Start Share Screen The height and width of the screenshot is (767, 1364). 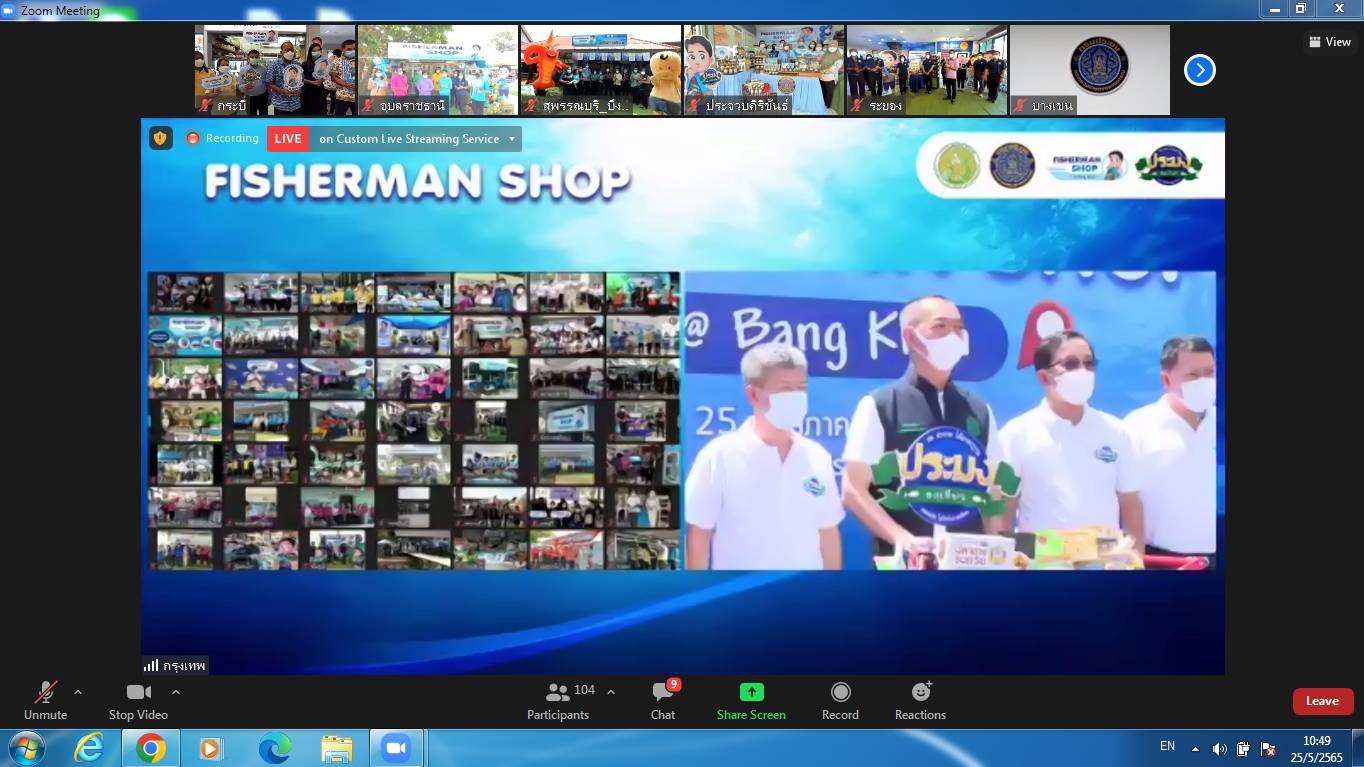[751, 701]
